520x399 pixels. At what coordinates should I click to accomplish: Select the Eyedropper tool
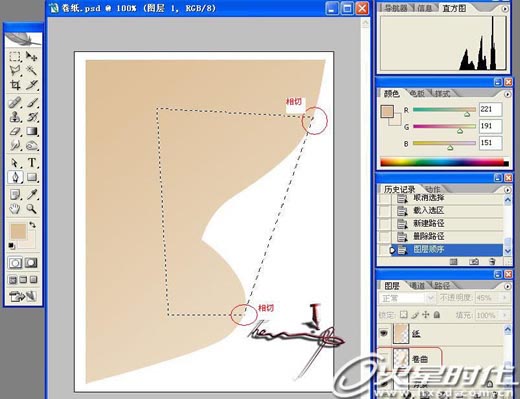click(32, 194)
